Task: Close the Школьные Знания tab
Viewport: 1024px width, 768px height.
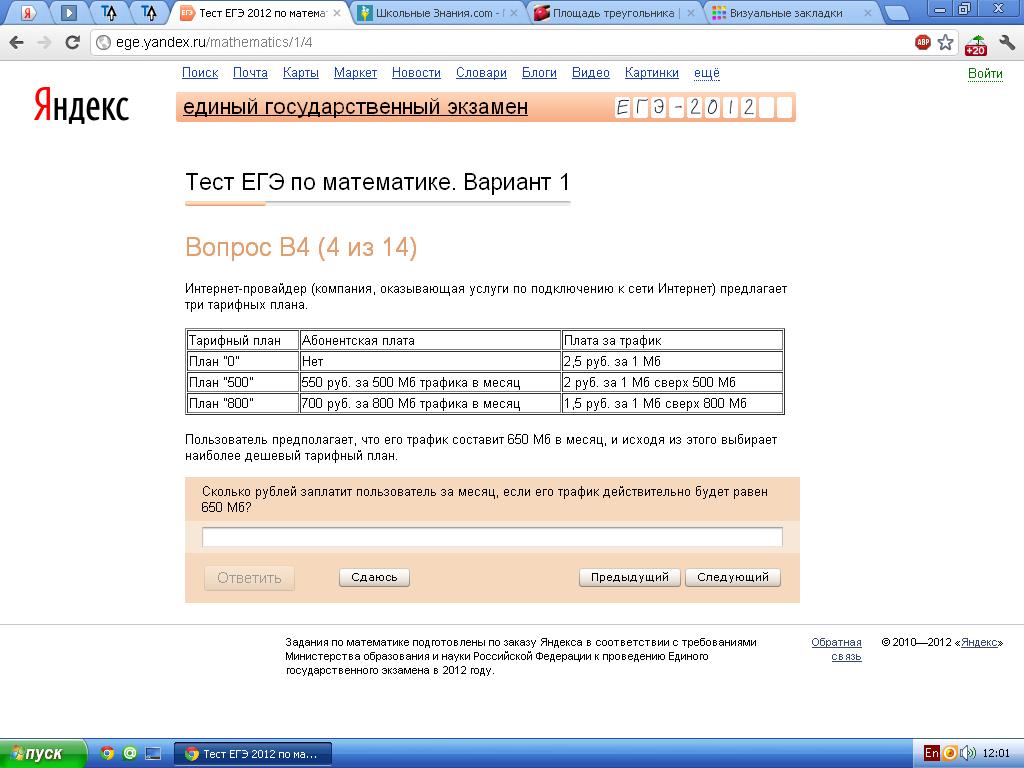Action: (514, 13)
